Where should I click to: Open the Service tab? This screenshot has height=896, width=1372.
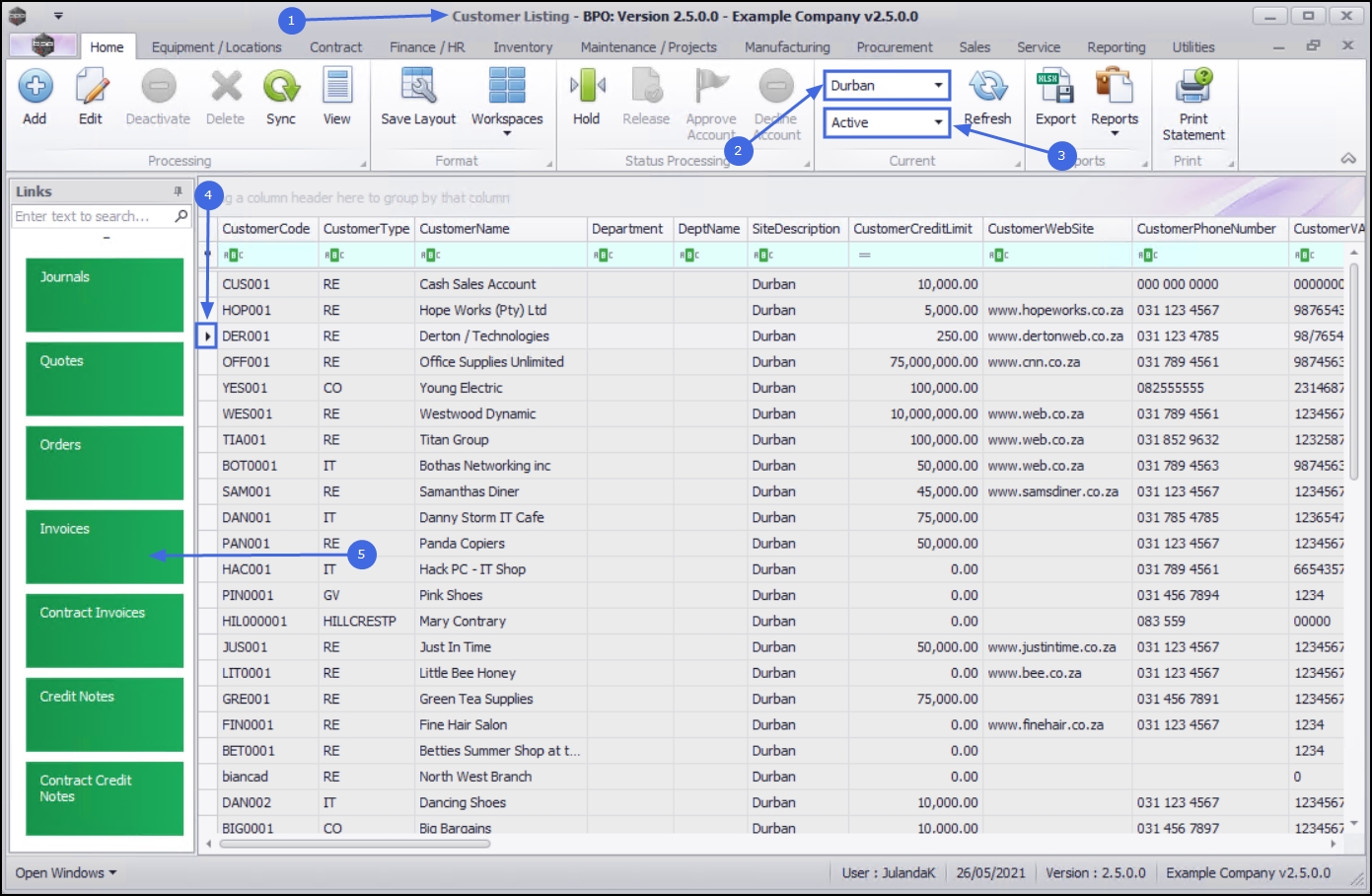pos(1039,46)
